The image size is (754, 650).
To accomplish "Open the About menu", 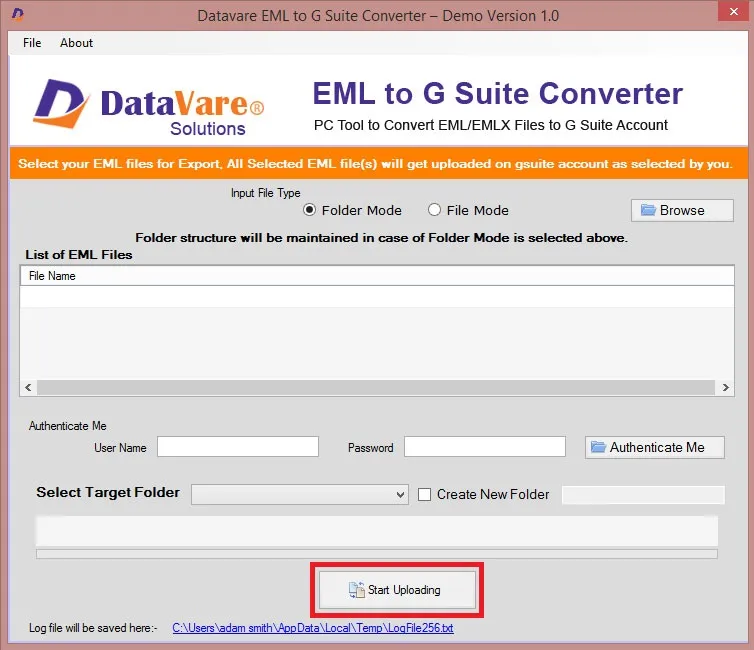I will (76, 43).
